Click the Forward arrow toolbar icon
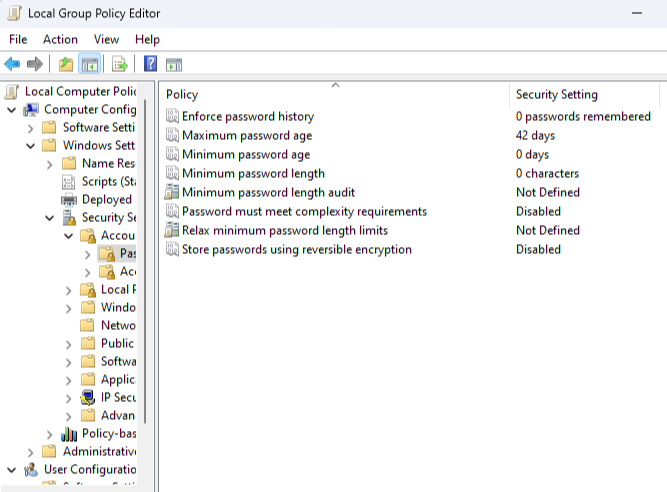Image resolution: width=667 pixels, height=492 pixels. pyautogui.click(x=35, y=64)
